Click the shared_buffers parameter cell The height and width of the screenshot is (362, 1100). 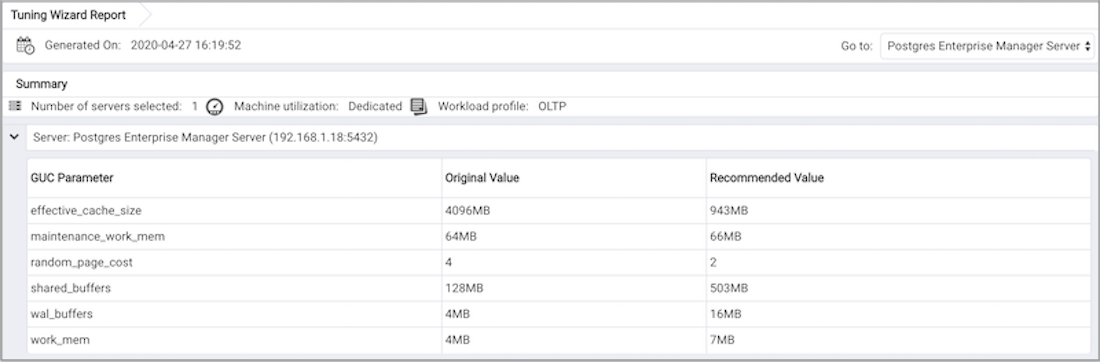(234, 288)
